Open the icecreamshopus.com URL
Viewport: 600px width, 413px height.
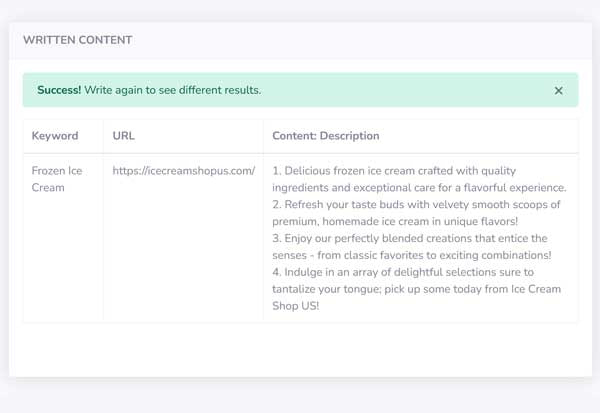click(x=184, y=171)
